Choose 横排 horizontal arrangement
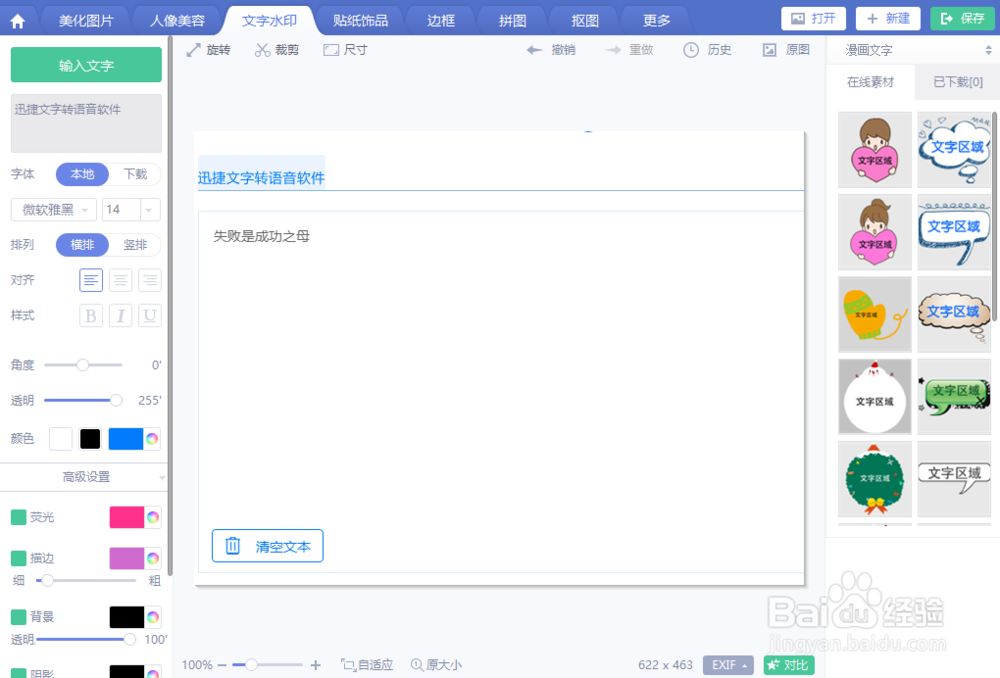Image resolution: width=1000 pixels, height=678 pixels. pyautogui.click(x=82, y=245)
